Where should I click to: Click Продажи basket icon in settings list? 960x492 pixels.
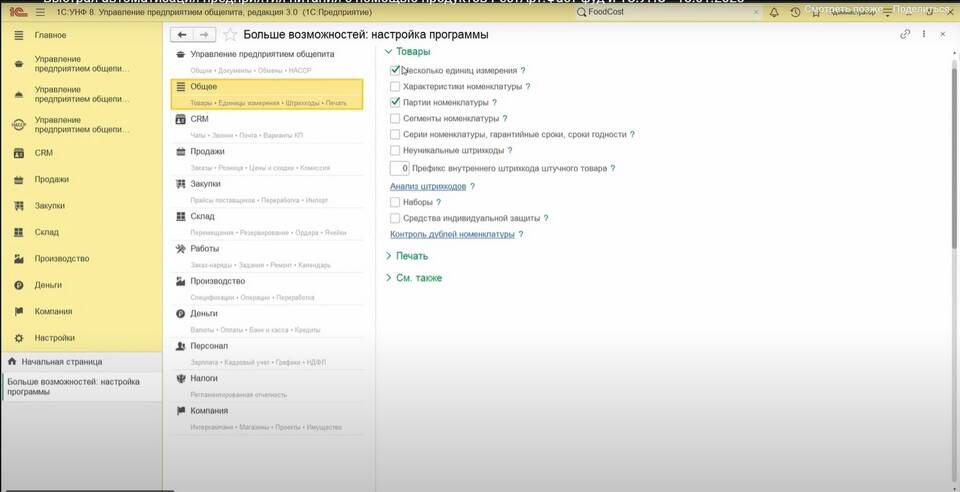181,152
